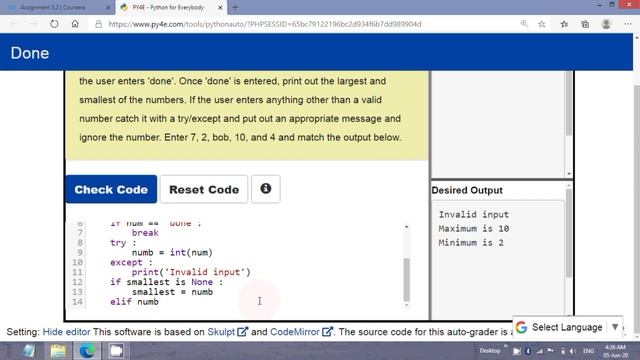This screenshot has width=640, height=360.
Task: Click the Desired Output panel scrollbar
Action: click(x=569, y=233)
